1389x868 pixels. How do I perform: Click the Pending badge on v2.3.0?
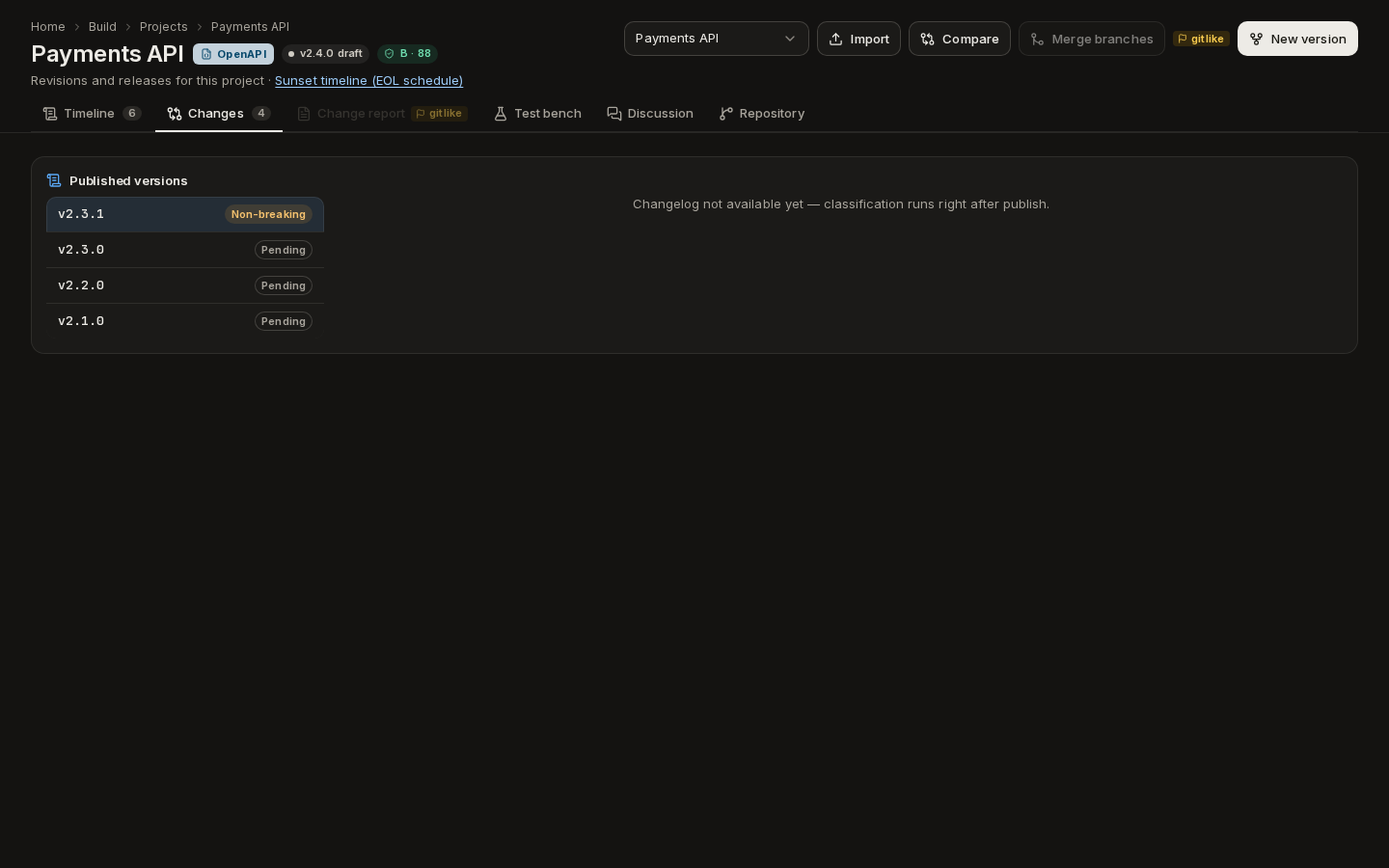[x=284, y=250]
